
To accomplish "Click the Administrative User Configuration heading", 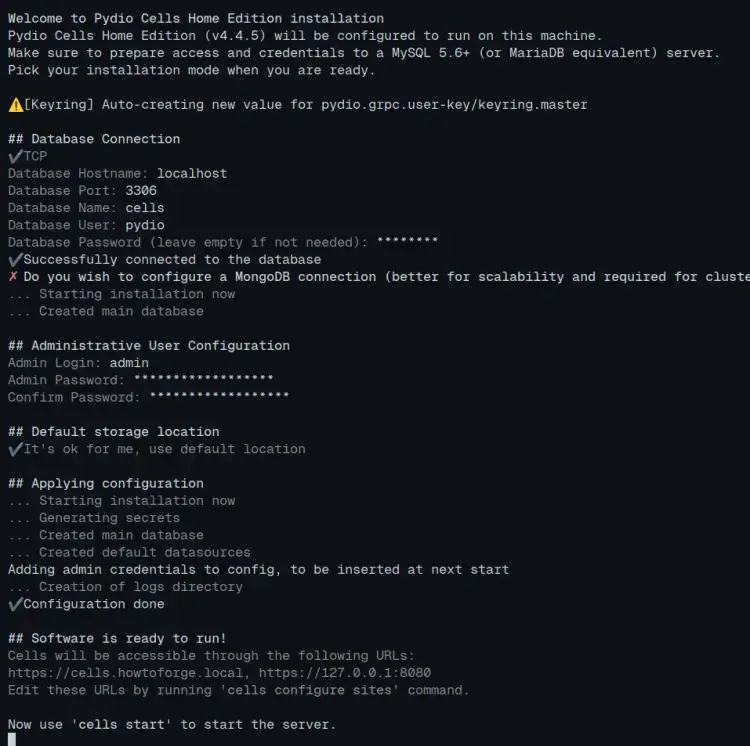I will point(149,346).
